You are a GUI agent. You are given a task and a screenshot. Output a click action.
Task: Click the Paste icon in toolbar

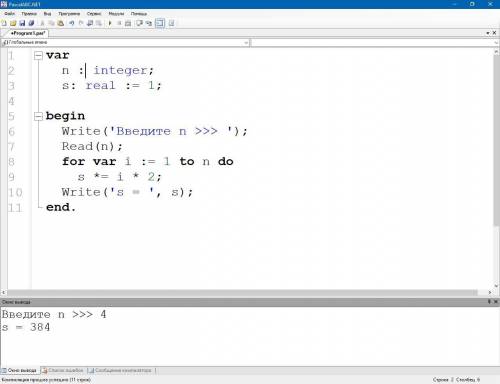(61, 23)
